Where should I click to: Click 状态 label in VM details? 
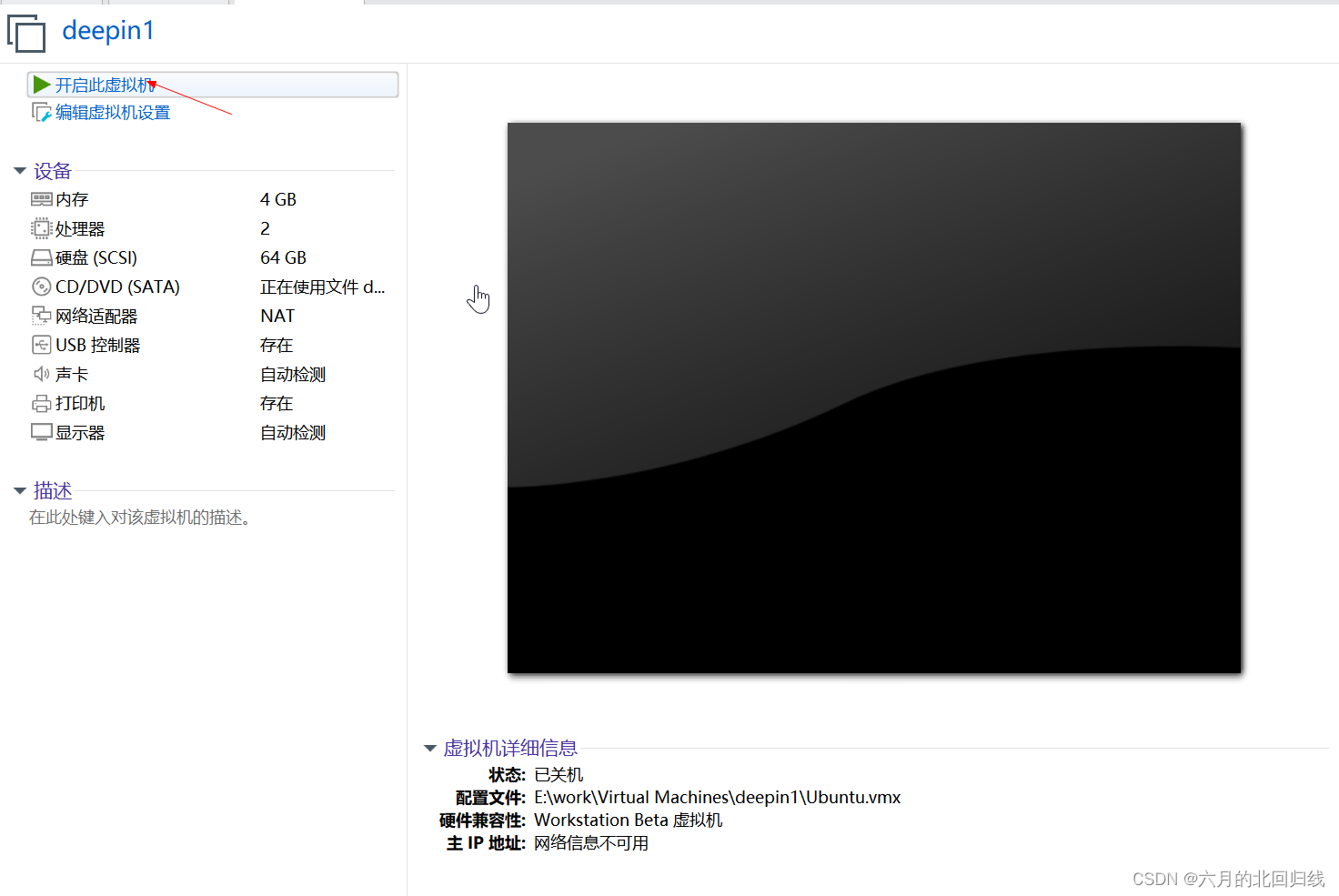pos(507,775)
